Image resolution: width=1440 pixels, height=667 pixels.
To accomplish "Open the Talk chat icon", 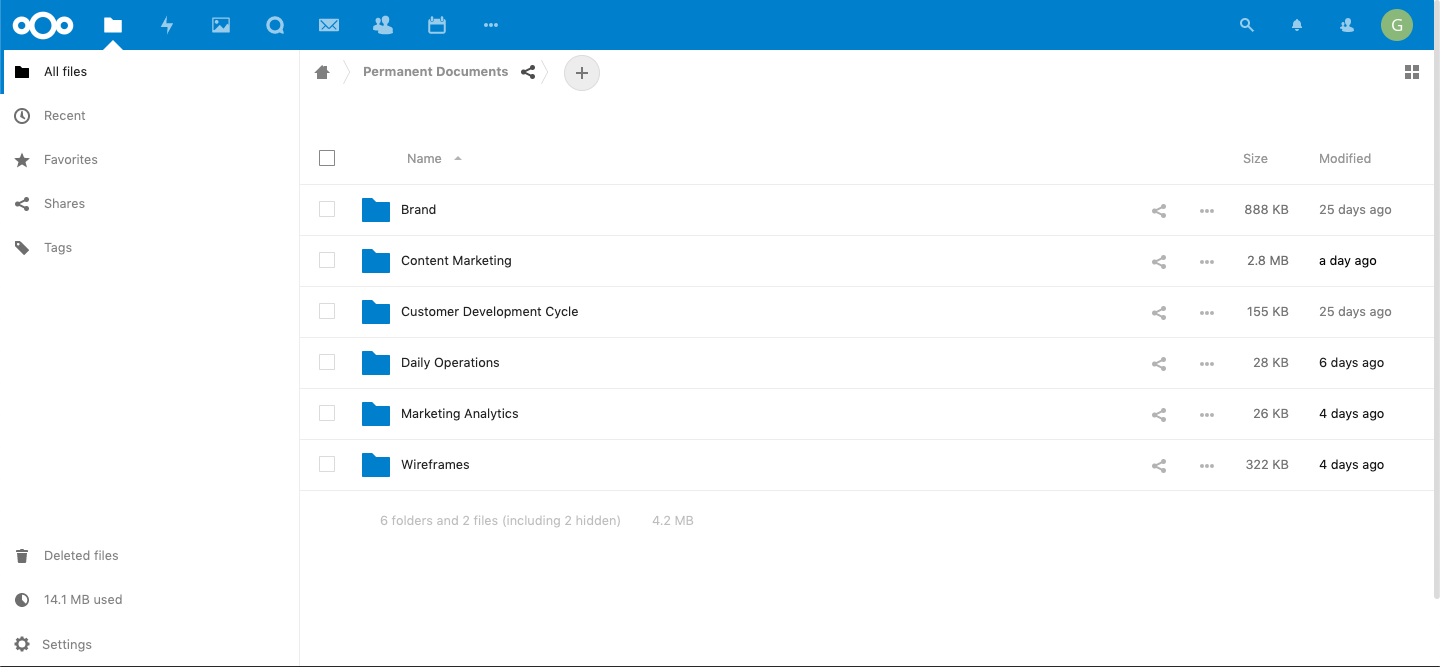I will point(275,25).
